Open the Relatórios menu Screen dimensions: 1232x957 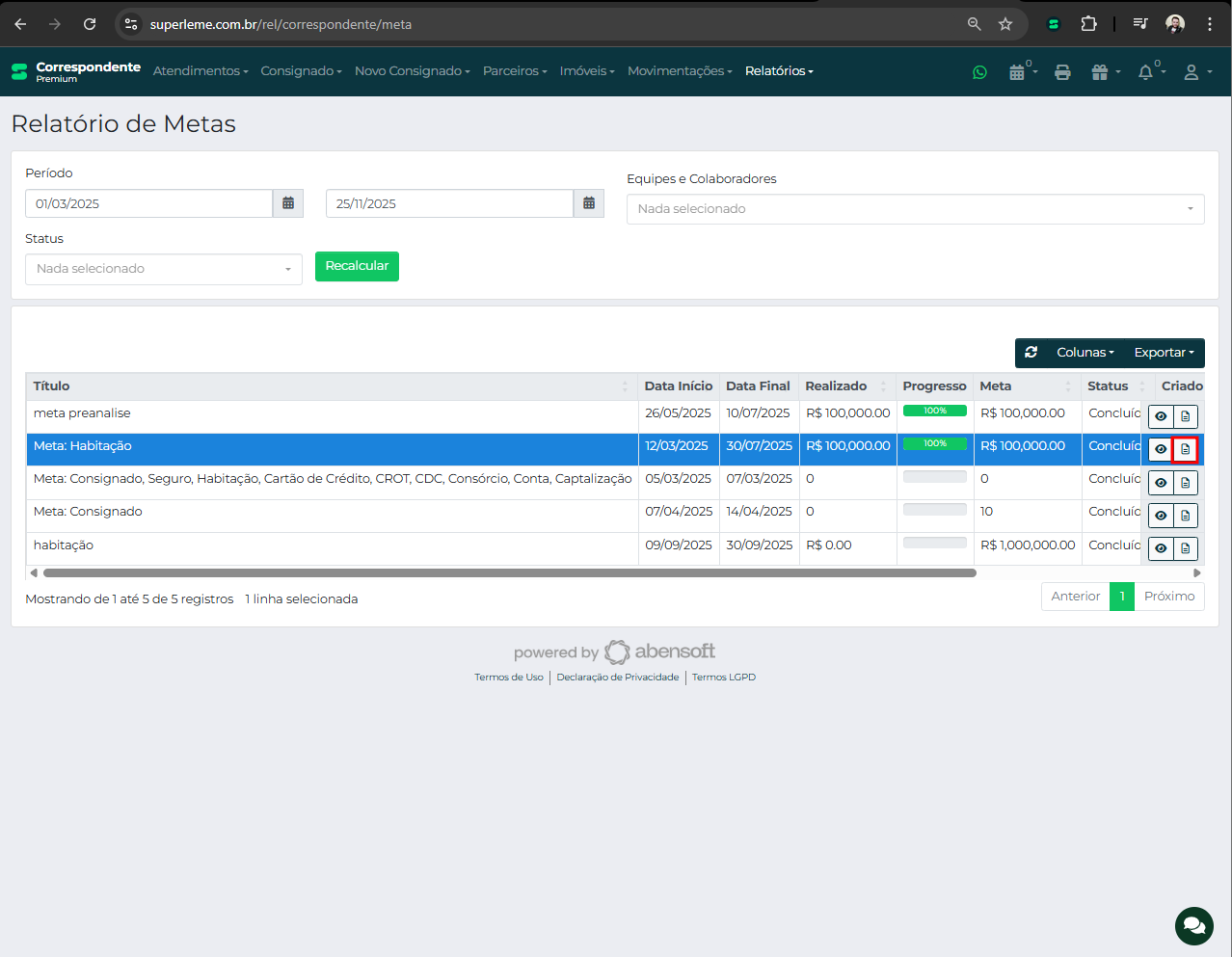[778, 71]
